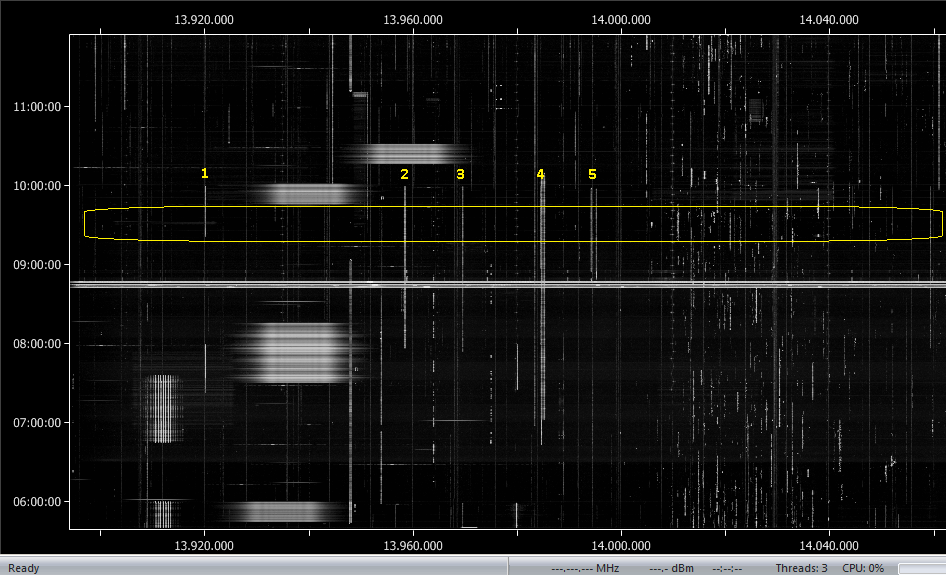The height and width of the screenshot is (575, 946).
Task: Click 13.920.000 on the upper frequency axis
Action: coord(204,20)
